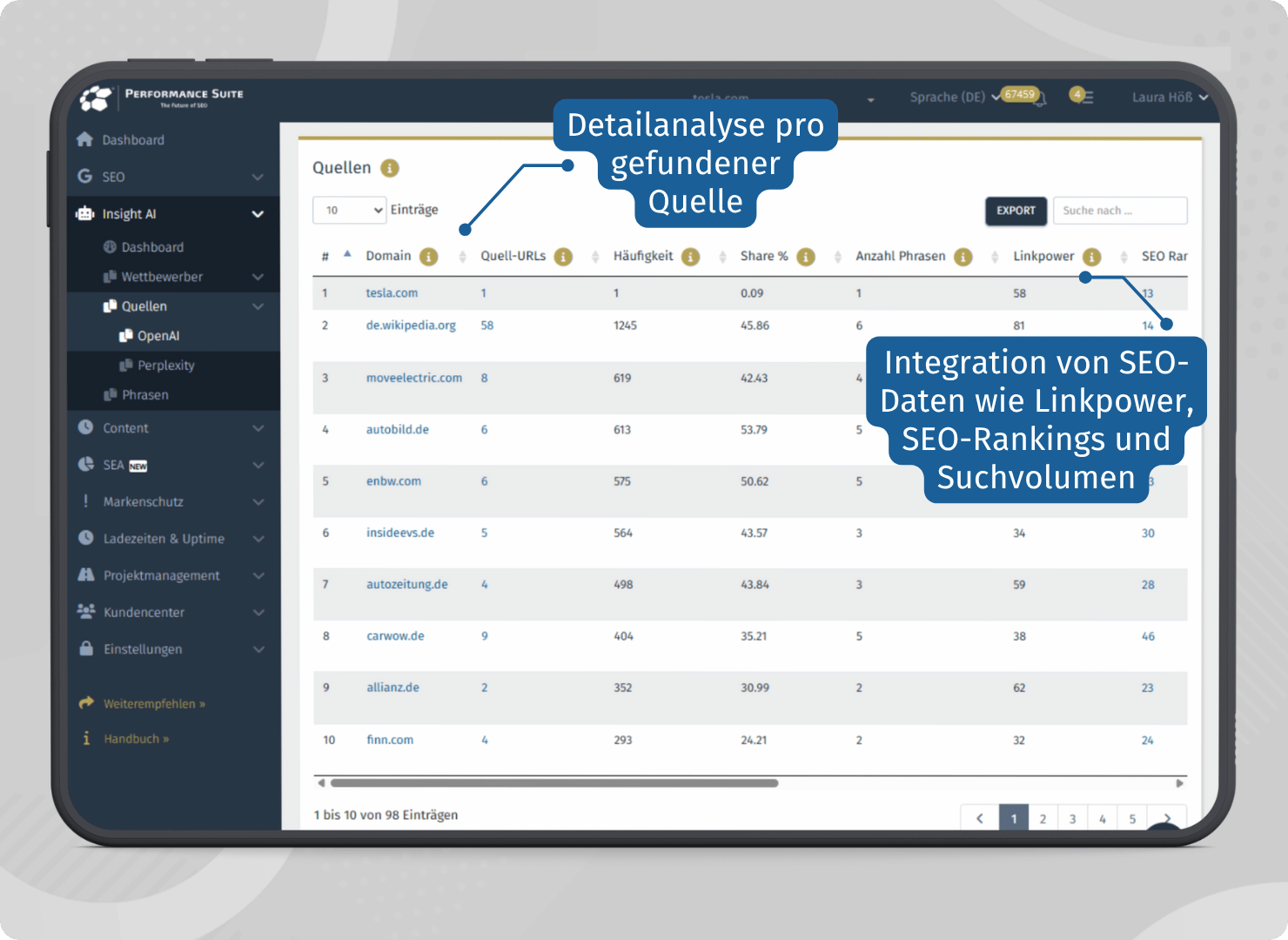Click the info icon beside Quell-URLs column
This screenshot has height=940, width=1288.
coord(564,257)
